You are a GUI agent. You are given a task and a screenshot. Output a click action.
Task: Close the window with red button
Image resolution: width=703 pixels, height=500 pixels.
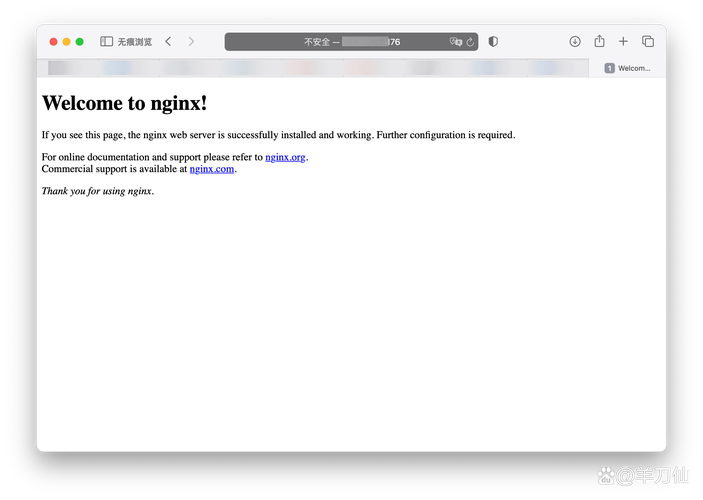(x=53, y=42)
